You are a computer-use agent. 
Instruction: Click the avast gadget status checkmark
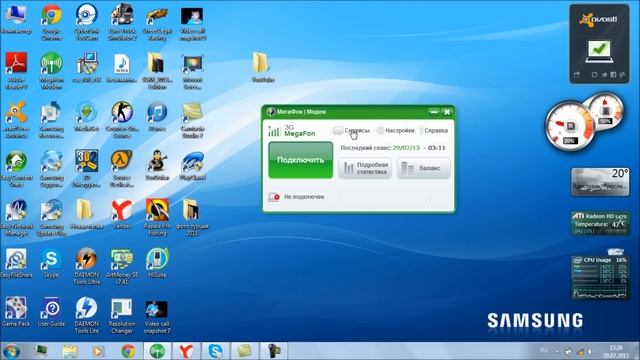(x=599, y=51)
